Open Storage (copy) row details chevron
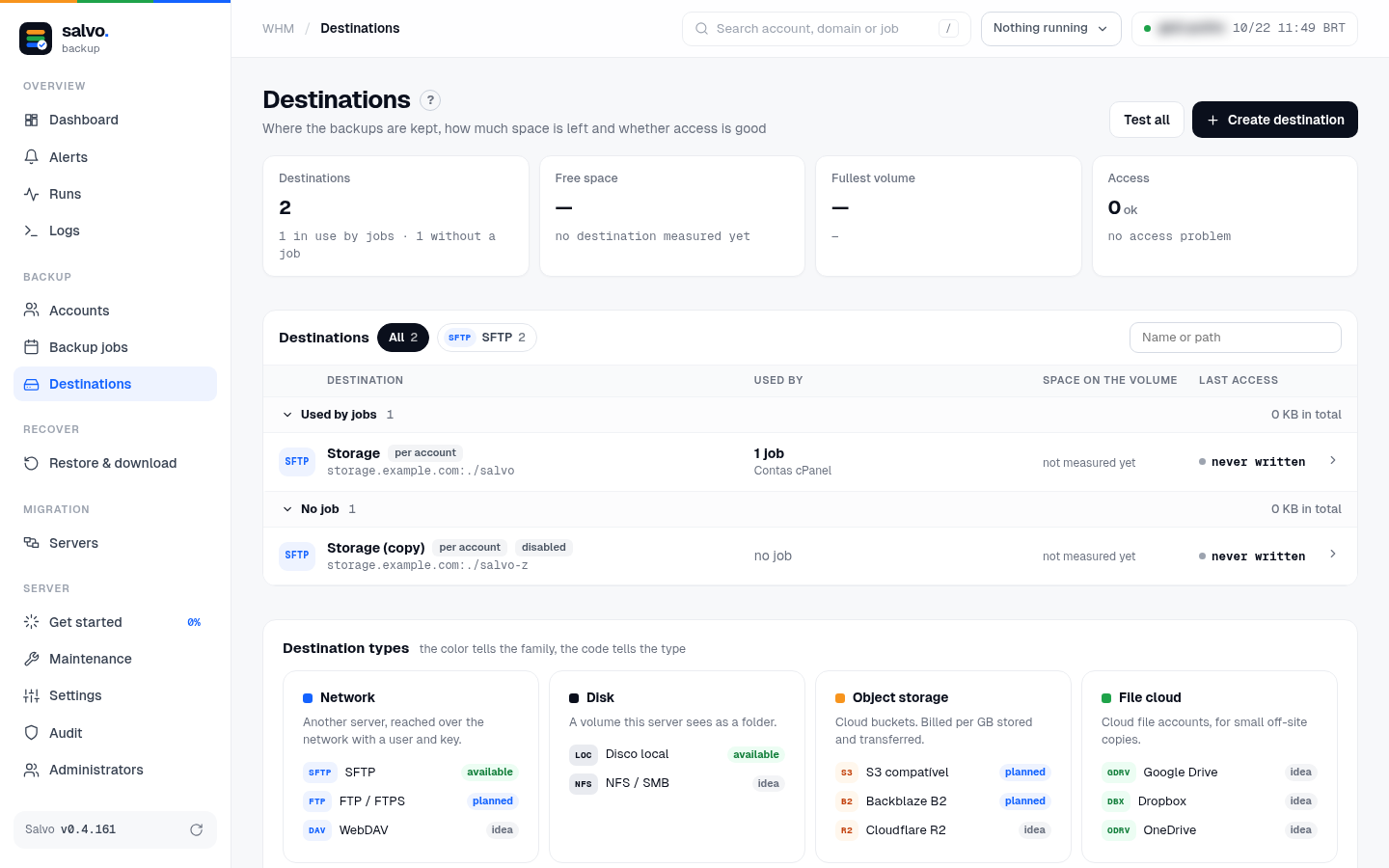This screenshot has height=868, width=1389. coord(1333,554)
